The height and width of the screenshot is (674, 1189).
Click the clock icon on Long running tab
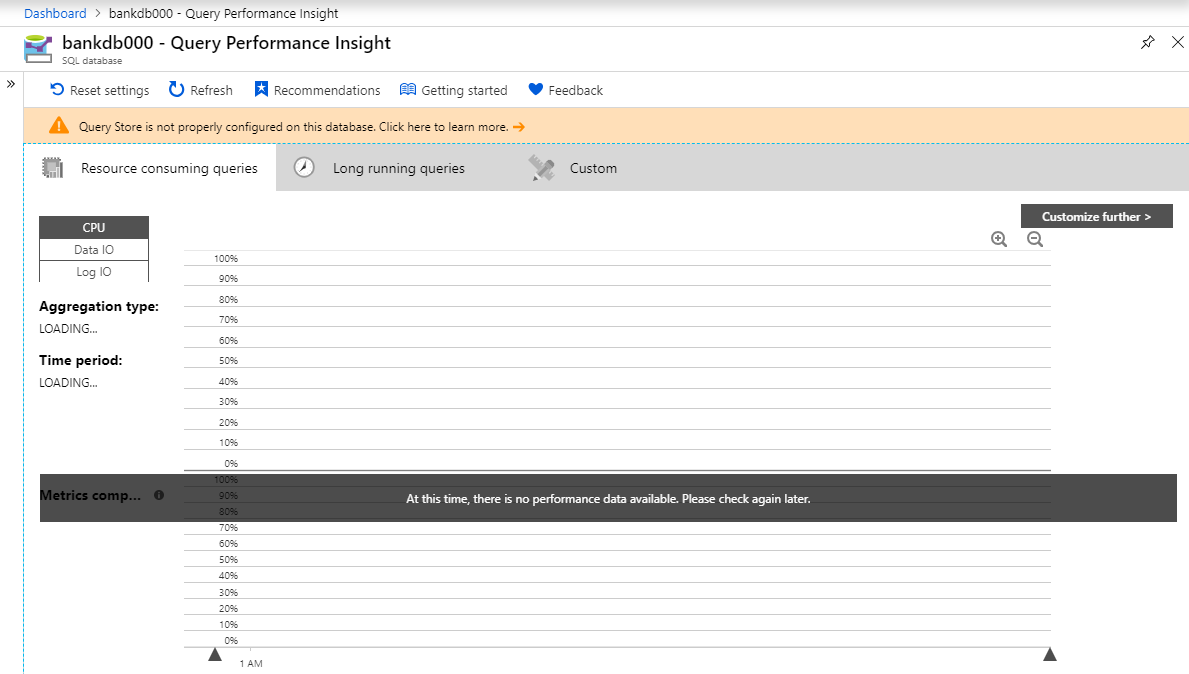[304, 168]
